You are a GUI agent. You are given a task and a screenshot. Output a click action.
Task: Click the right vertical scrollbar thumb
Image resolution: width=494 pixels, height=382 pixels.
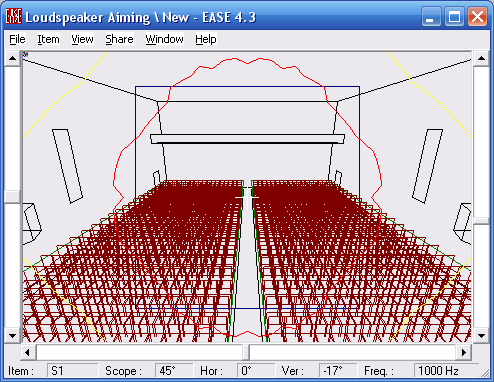[x=481, y=221]
